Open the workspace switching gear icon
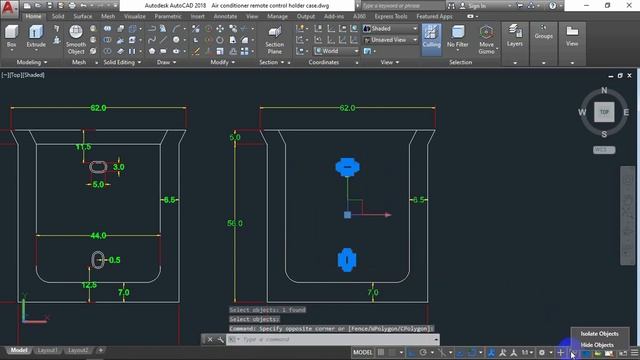This screenshot has height=360, width=640. [x=542, y=353]
